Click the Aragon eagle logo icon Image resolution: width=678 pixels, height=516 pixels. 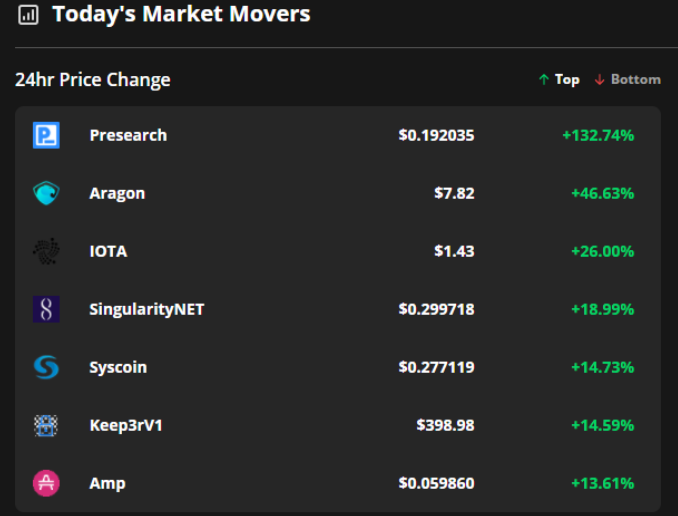coord(46,193)
